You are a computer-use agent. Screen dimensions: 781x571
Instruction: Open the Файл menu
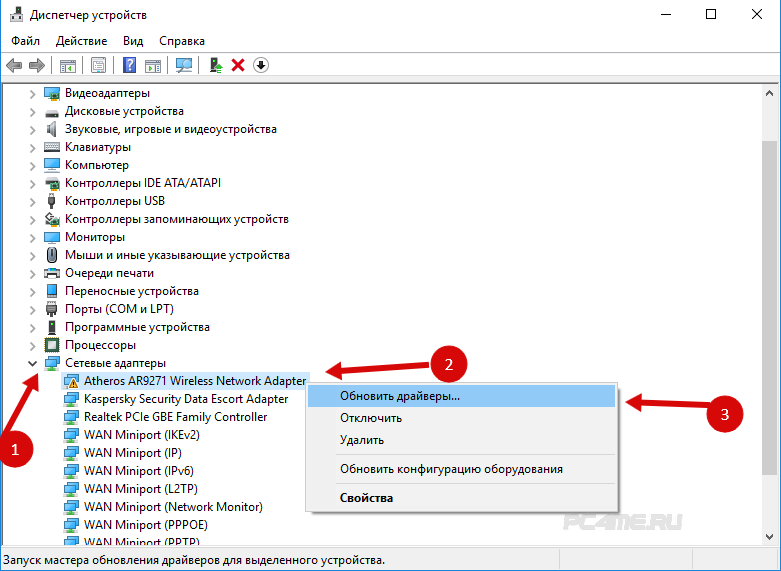pyautogui.click(x=25, y=41)
